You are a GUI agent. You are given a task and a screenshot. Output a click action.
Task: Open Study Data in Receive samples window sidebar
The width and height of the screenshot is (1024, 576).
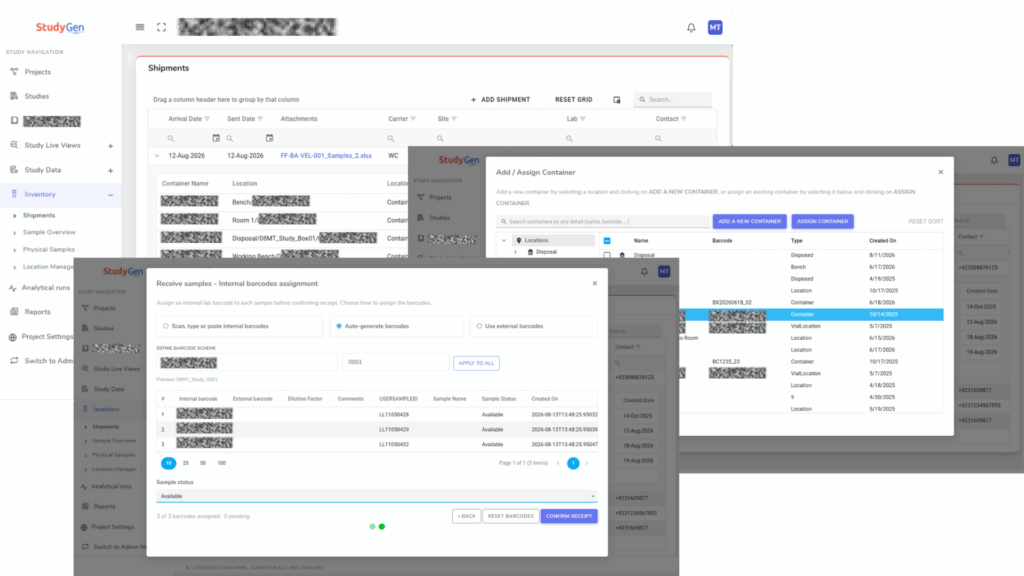(x=108, y=389)
